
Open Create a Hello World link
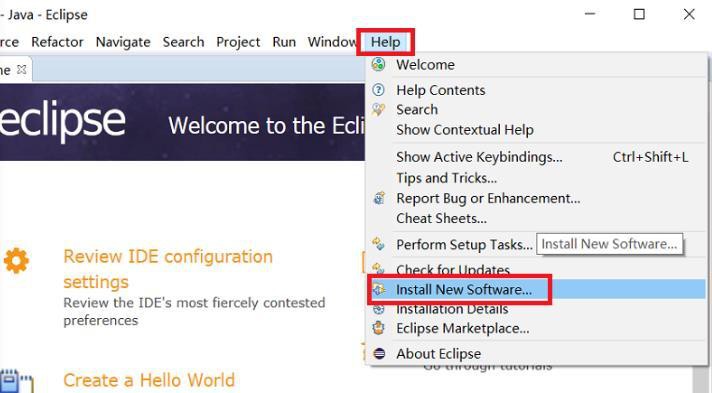149,380
